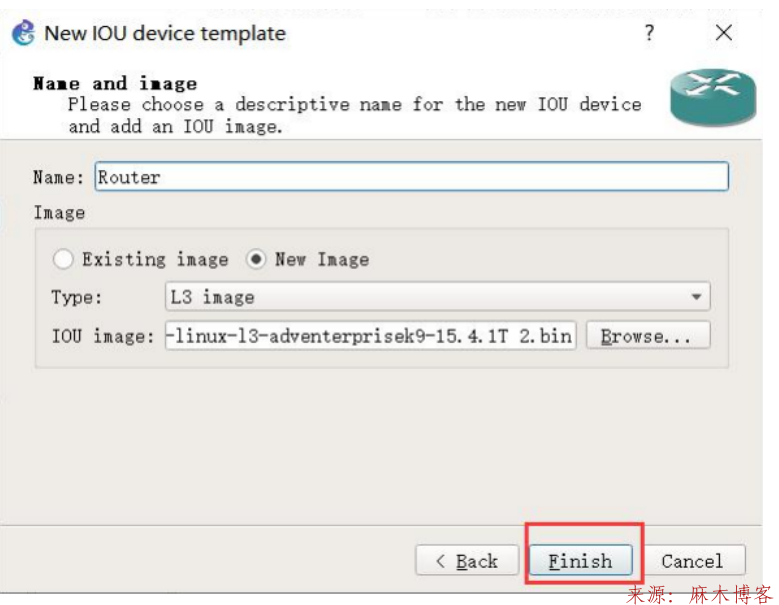Click the Name and image heading
This screenshot has width=779, height=605.
(x=115, y=83)
